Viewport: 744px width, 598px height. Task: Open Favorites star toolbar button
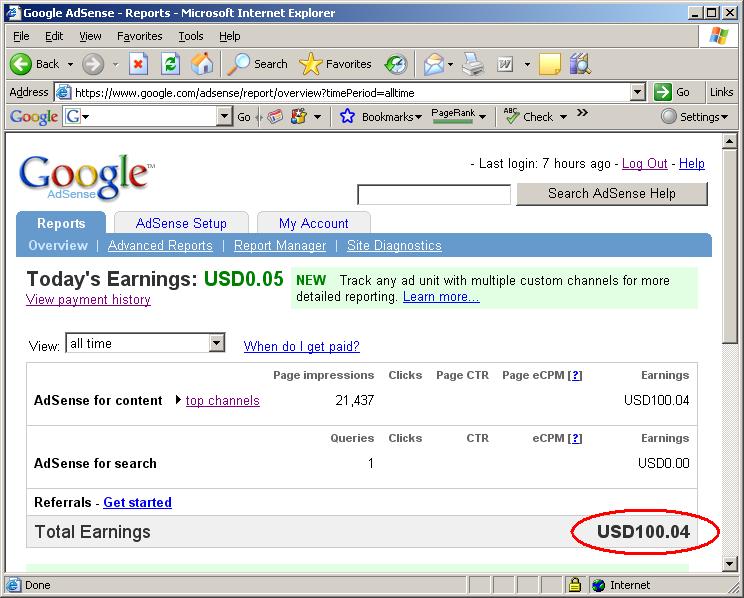[x=335, y=64]
